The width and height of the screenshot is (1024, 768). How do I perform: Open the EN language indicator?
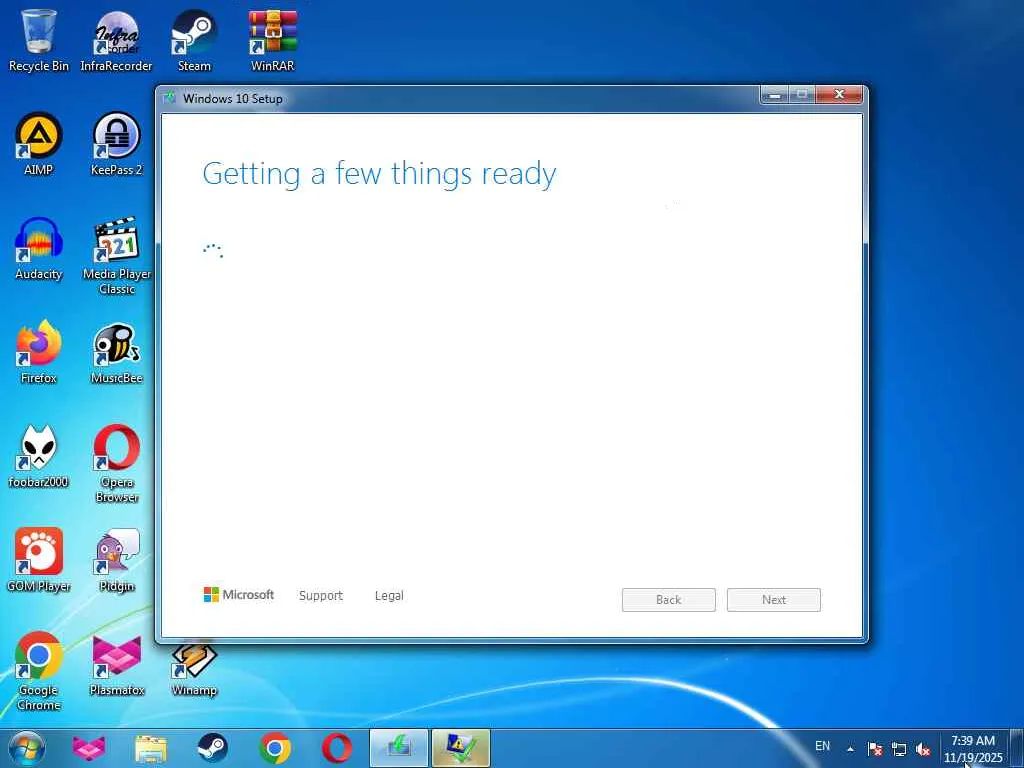(x=823, y=746)
